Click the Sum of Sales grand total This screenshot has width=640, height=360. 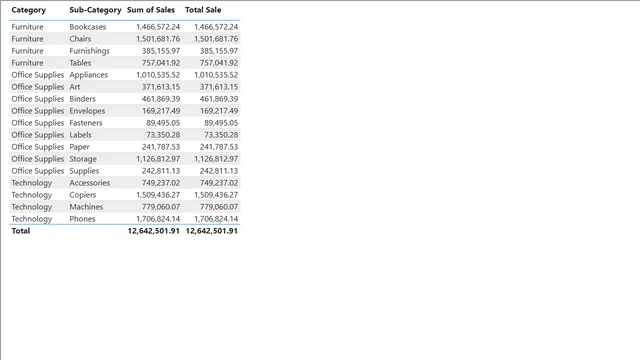(x=153, y=231)
